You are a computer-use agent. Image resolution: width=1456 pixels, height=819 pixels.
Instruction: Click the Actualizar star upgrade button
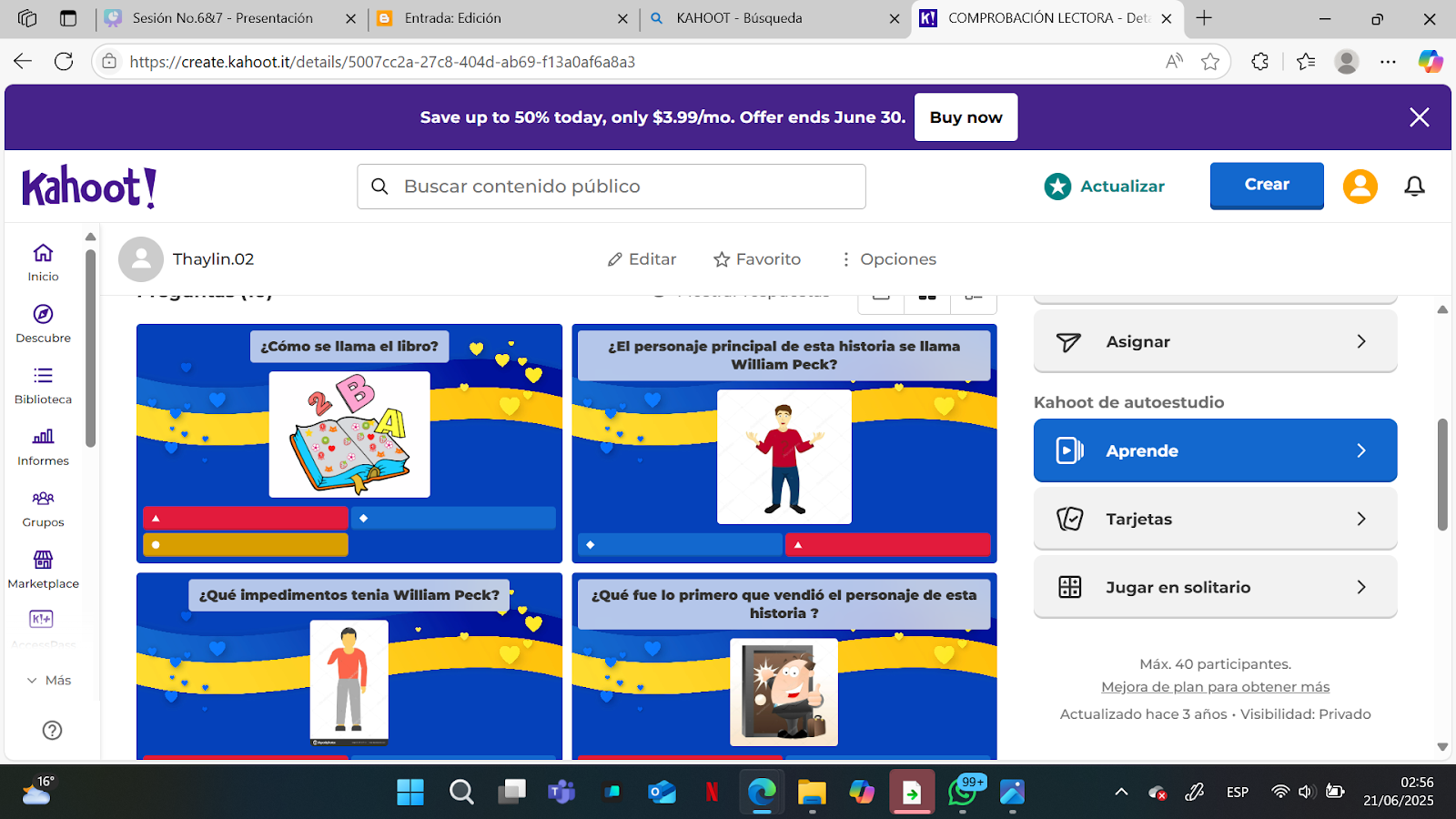click(1105, 187)
